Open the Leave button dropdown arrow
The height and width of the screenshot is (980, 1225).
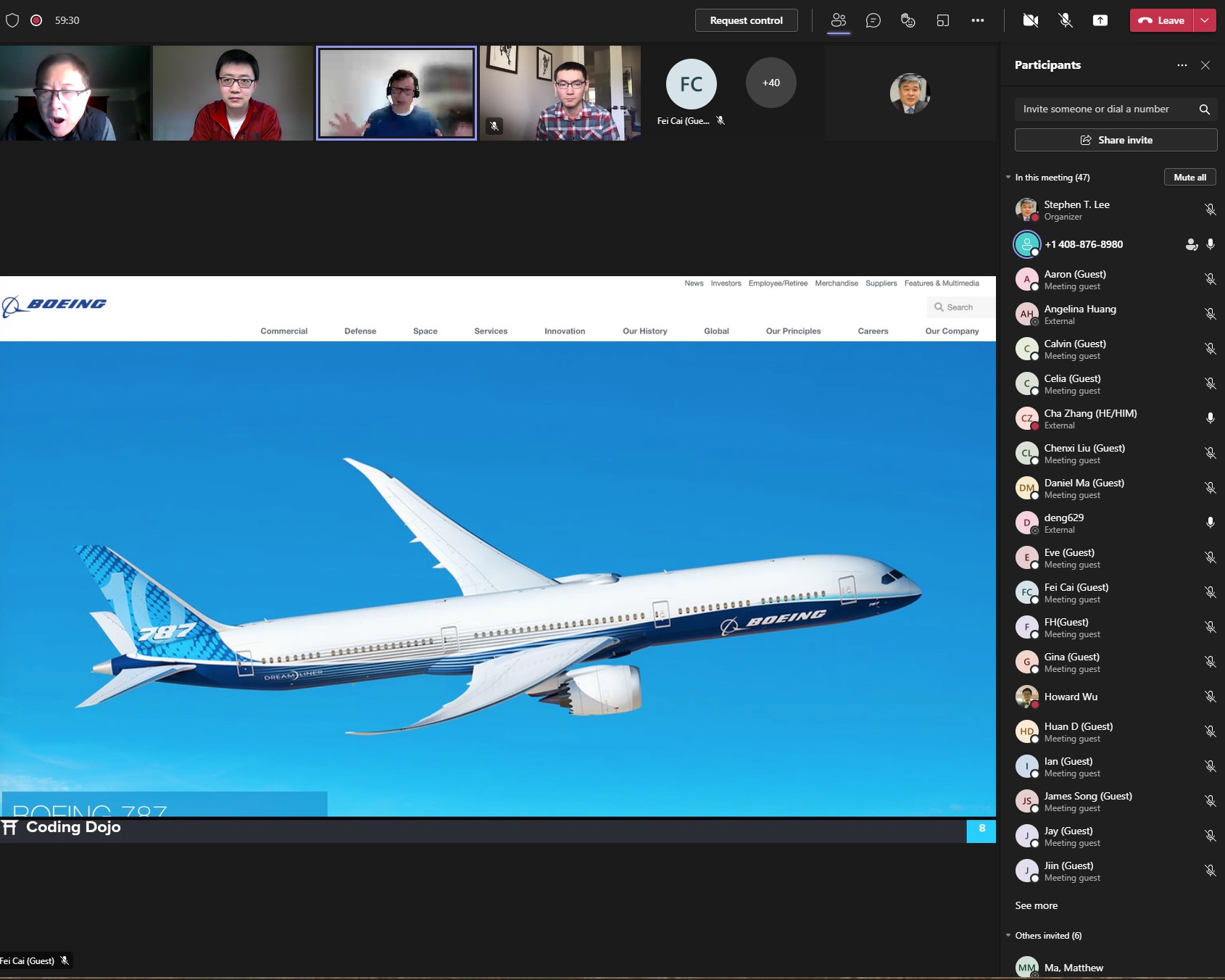1205,20
